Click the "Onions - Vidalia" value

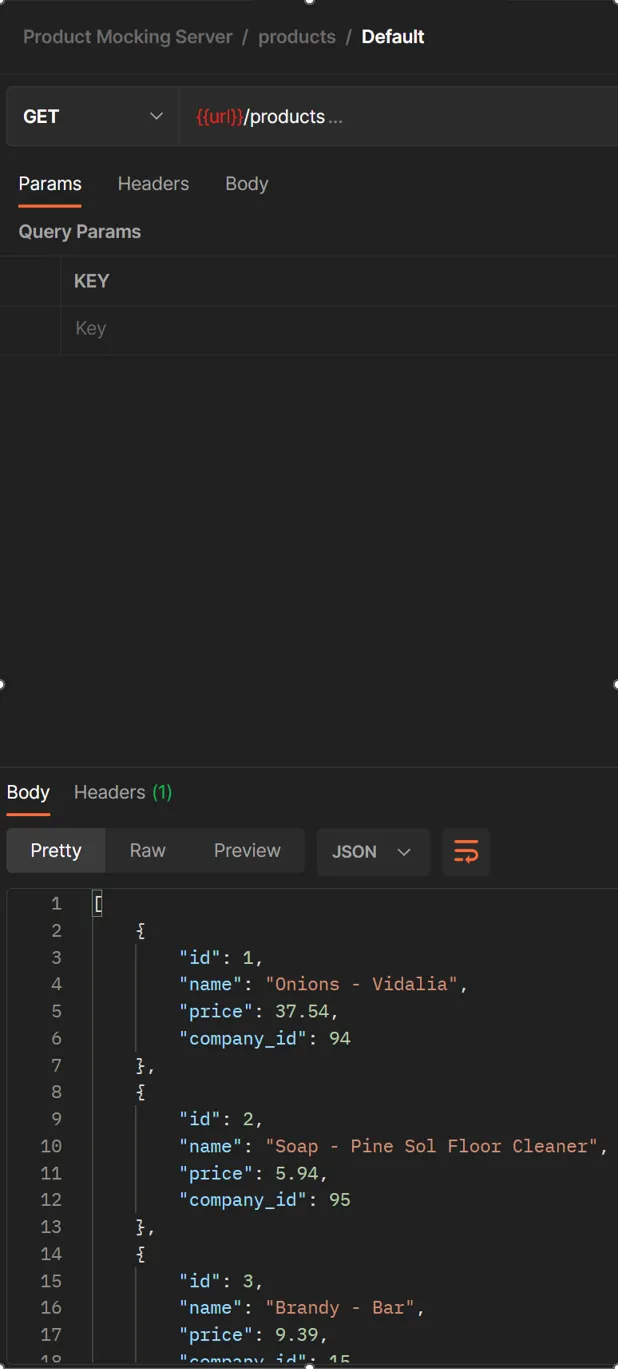361,985
